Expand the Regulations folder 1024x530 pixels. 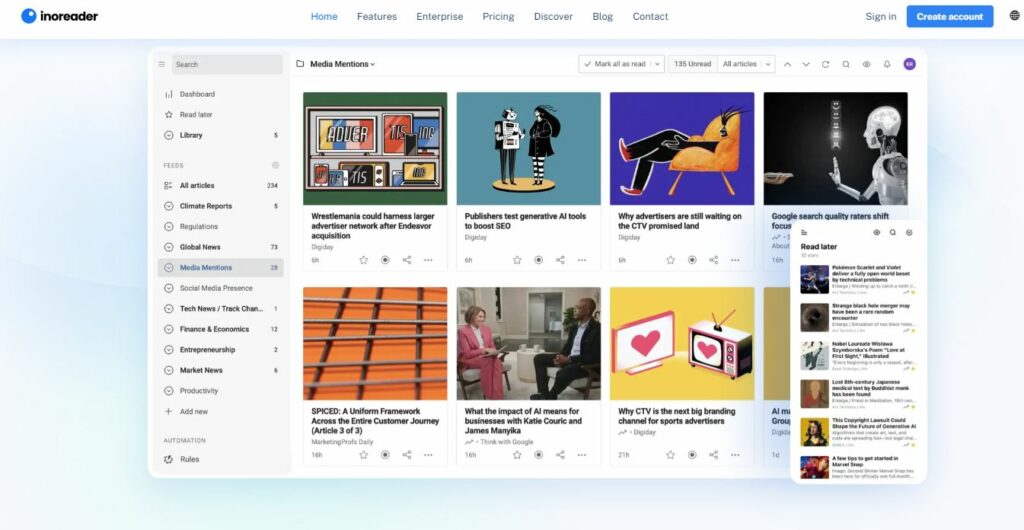168,226
